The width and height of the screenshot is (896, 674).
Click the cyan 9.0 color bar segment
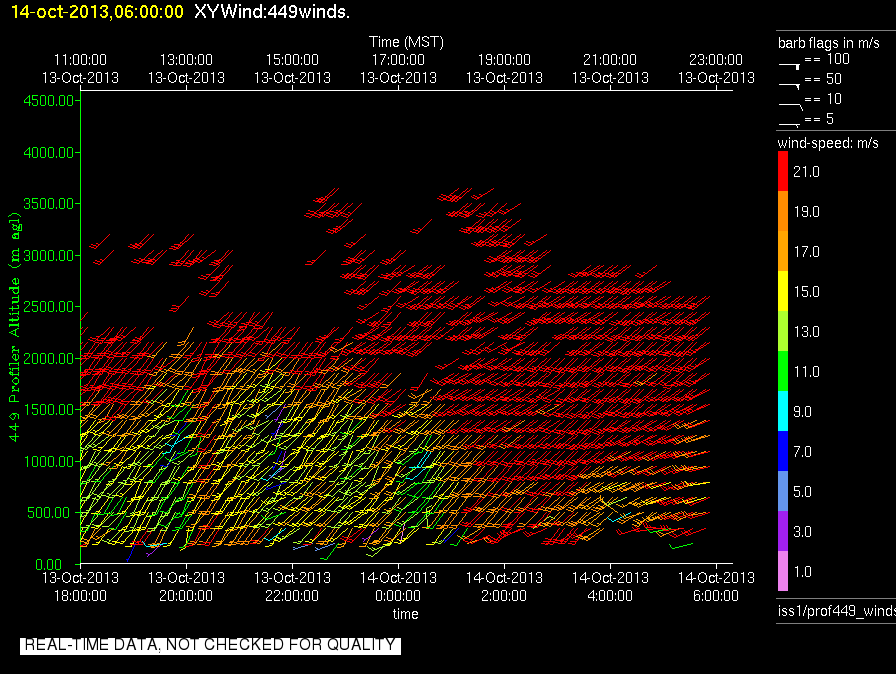click(x=783, y=411)
